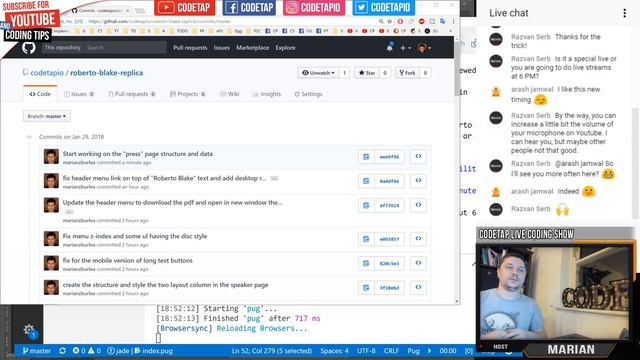Open Marketplace in GitHub top navigation

[253, 48]
